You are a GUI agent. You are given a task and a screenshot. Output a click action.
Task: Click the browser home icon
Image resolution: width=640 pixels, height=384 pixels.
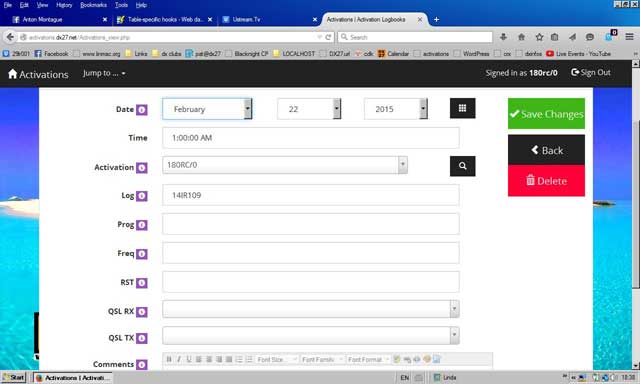521,37
